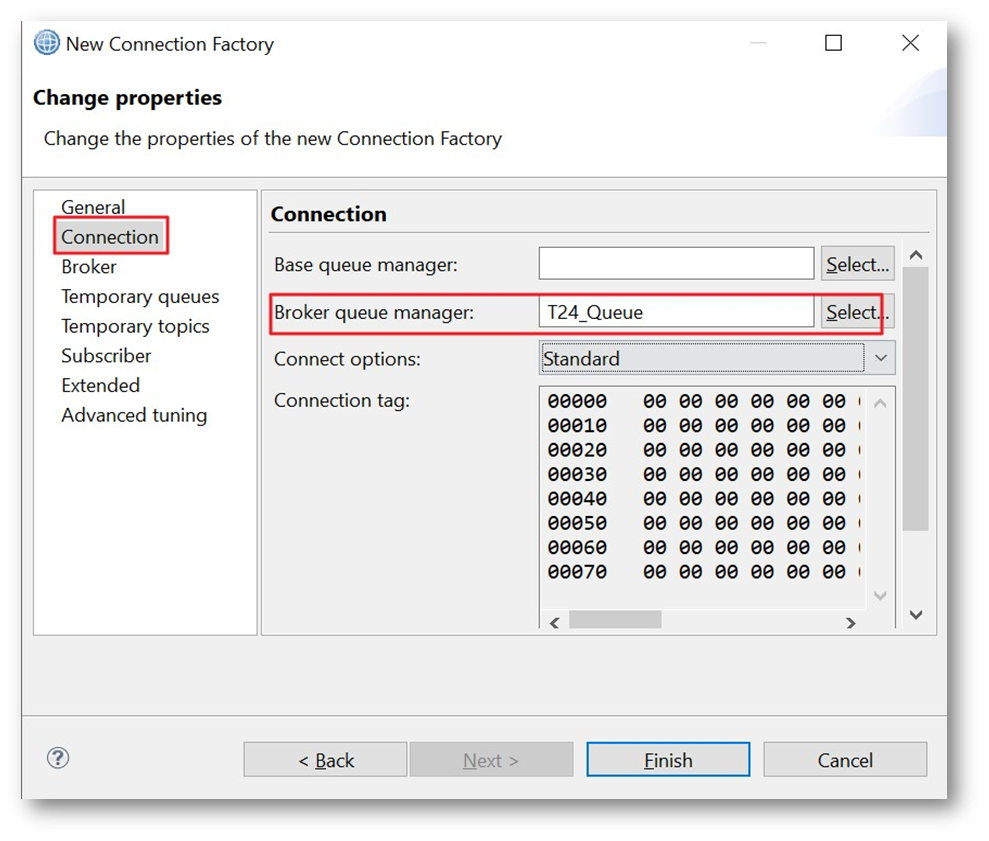Select Temporary queues category

coord(140,297)
